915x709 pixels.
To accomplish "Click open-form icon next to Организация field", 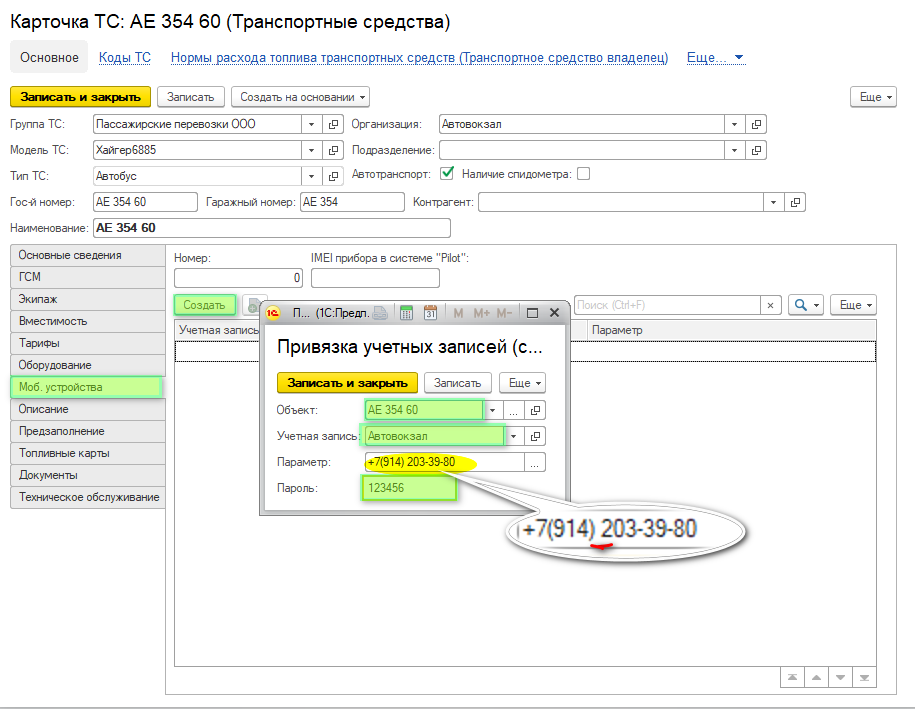I will coord(757,124).
